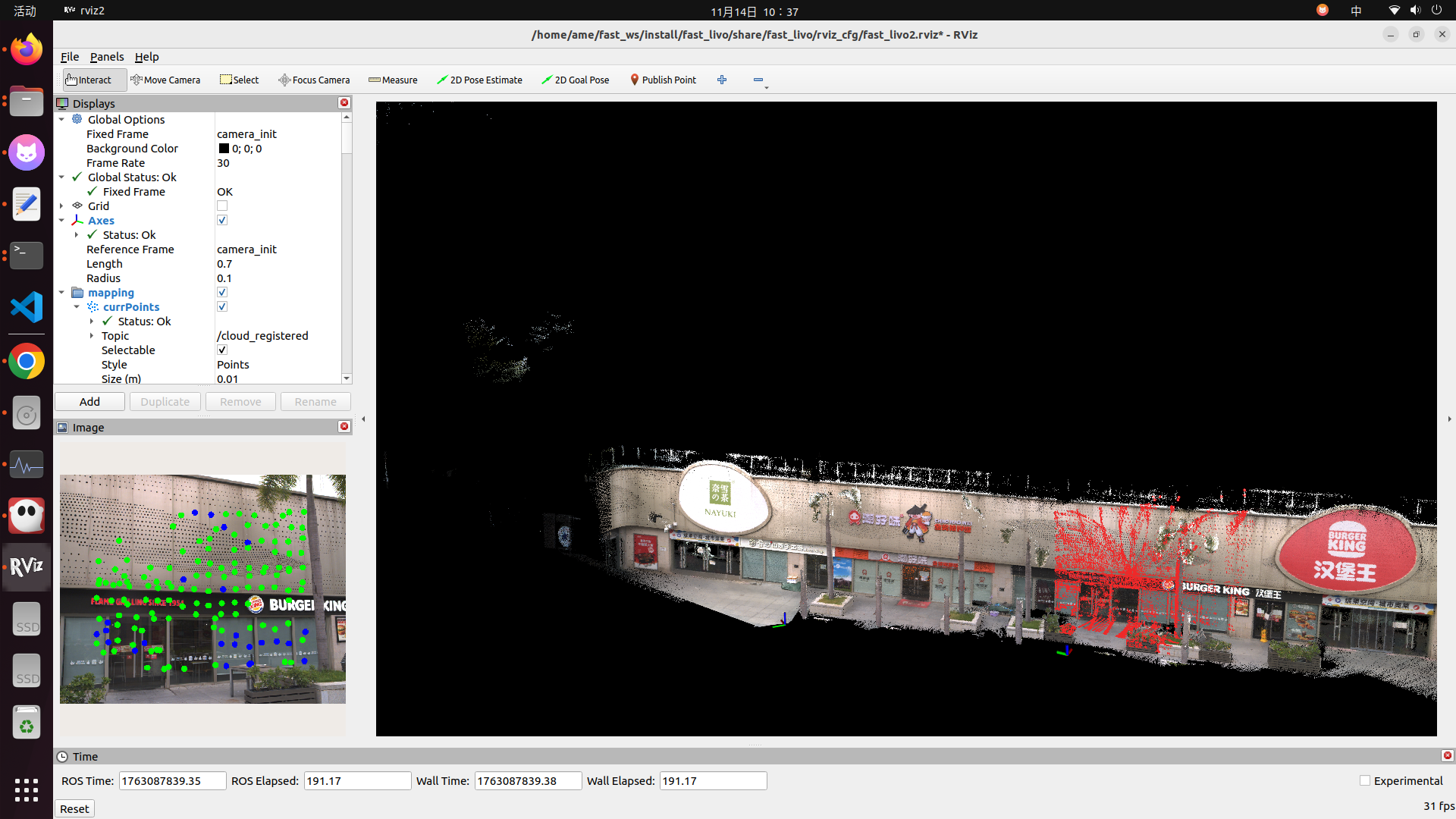Image resolution: width=1456 pixels, height=819 pixels.
Task: Enable the Experimental checkbox
Action: pos(1365,780)
